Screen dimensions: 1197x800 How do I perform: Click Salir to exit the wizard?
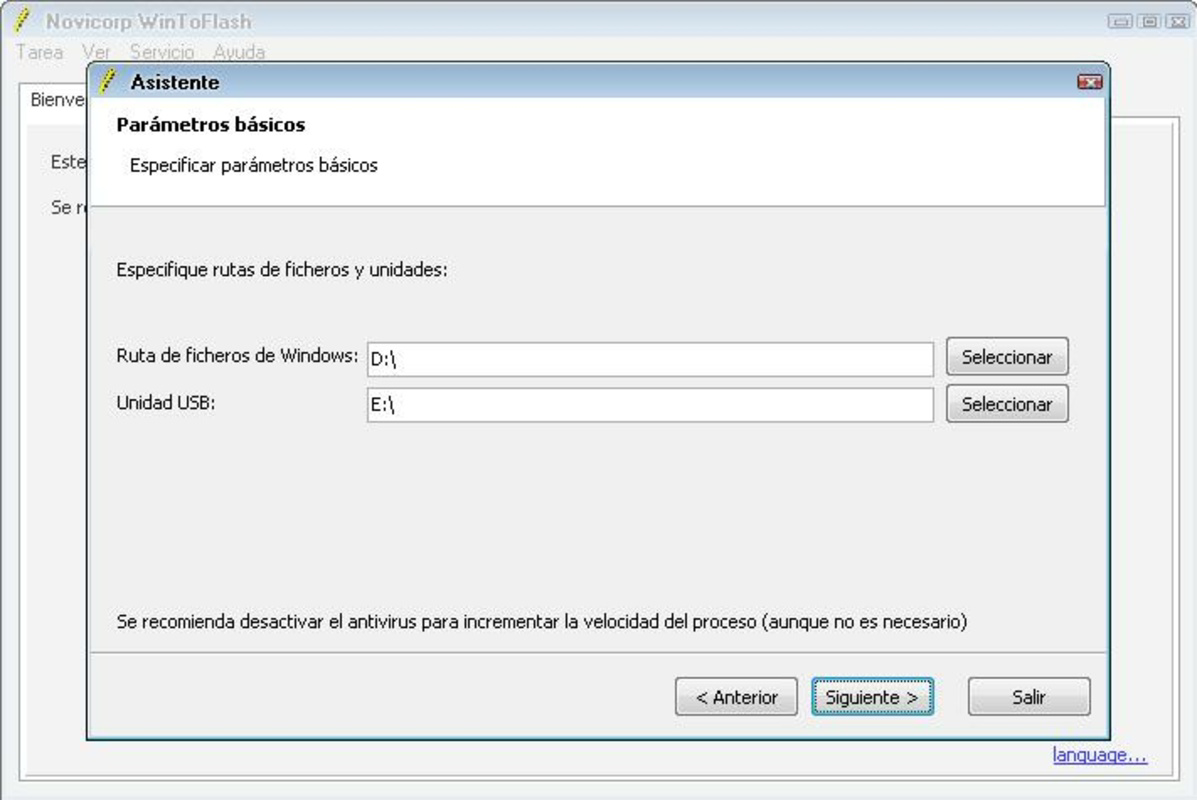tap(1028, 697)
